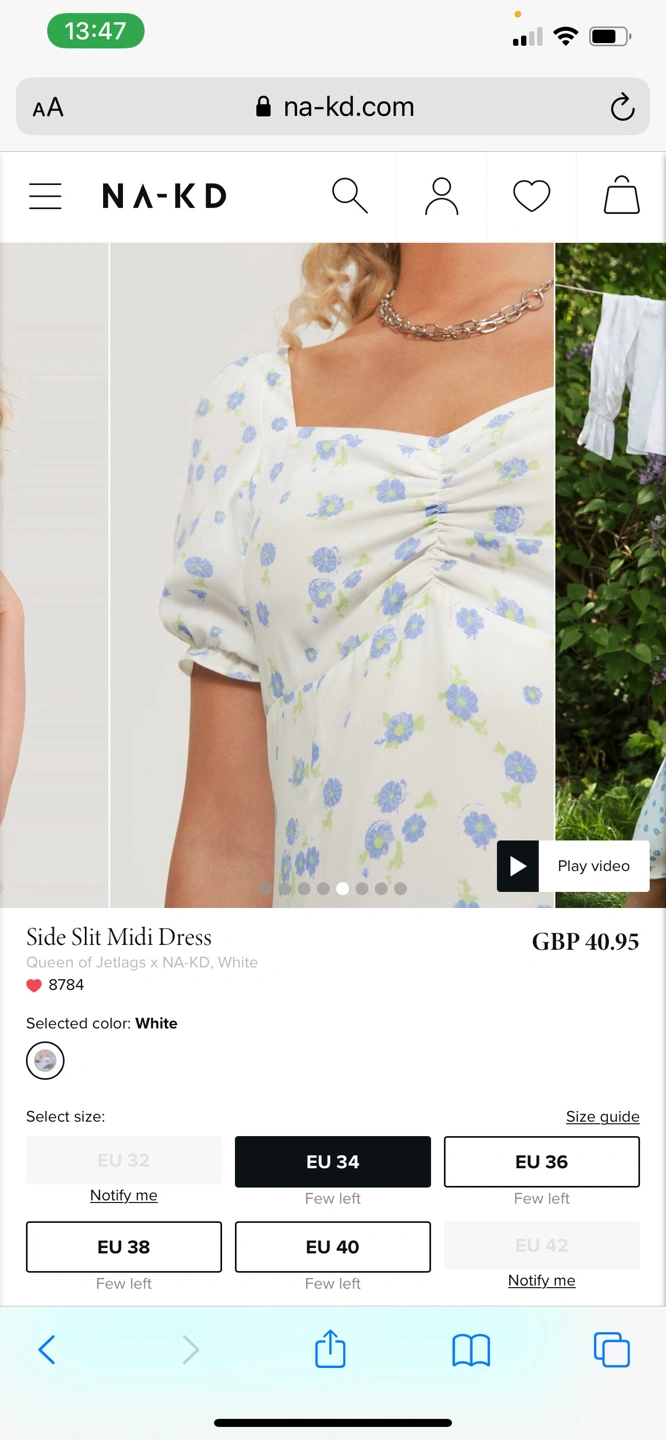Show open Safari tabs
666x1440 pixels.
[x=611, y=1350]
